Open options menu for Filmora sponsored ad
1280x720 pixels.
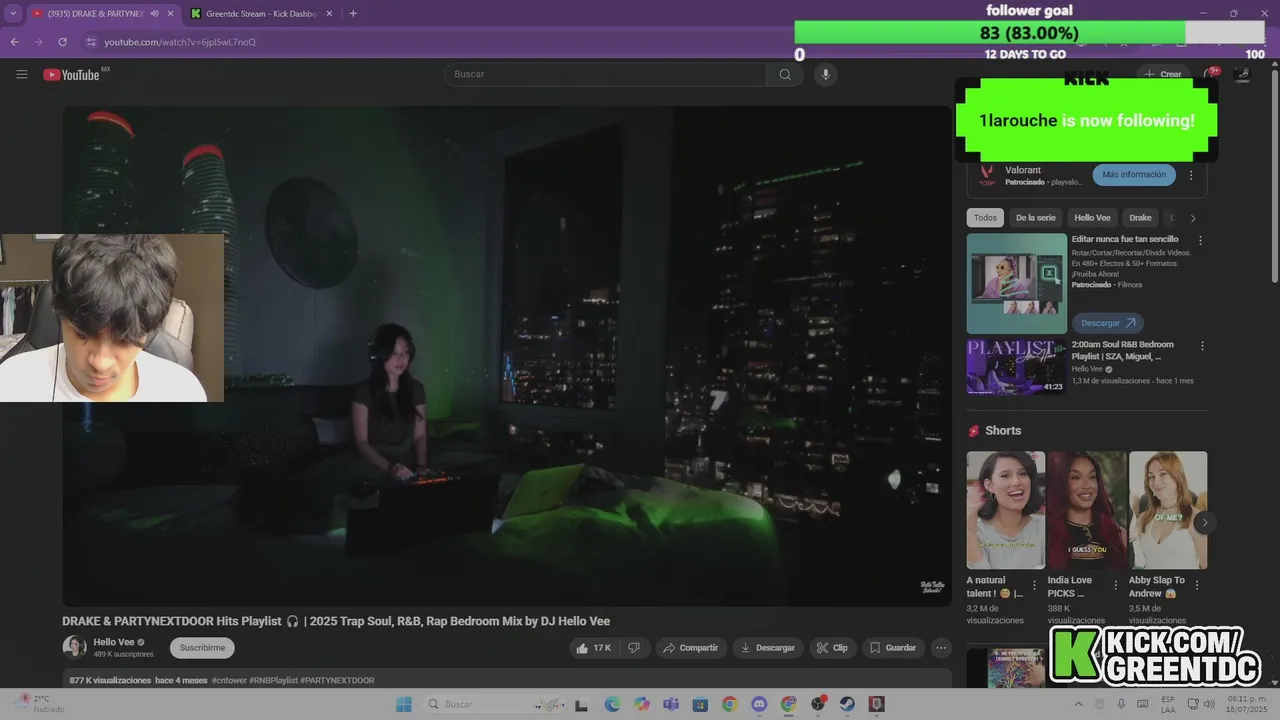click(1201, 241)
